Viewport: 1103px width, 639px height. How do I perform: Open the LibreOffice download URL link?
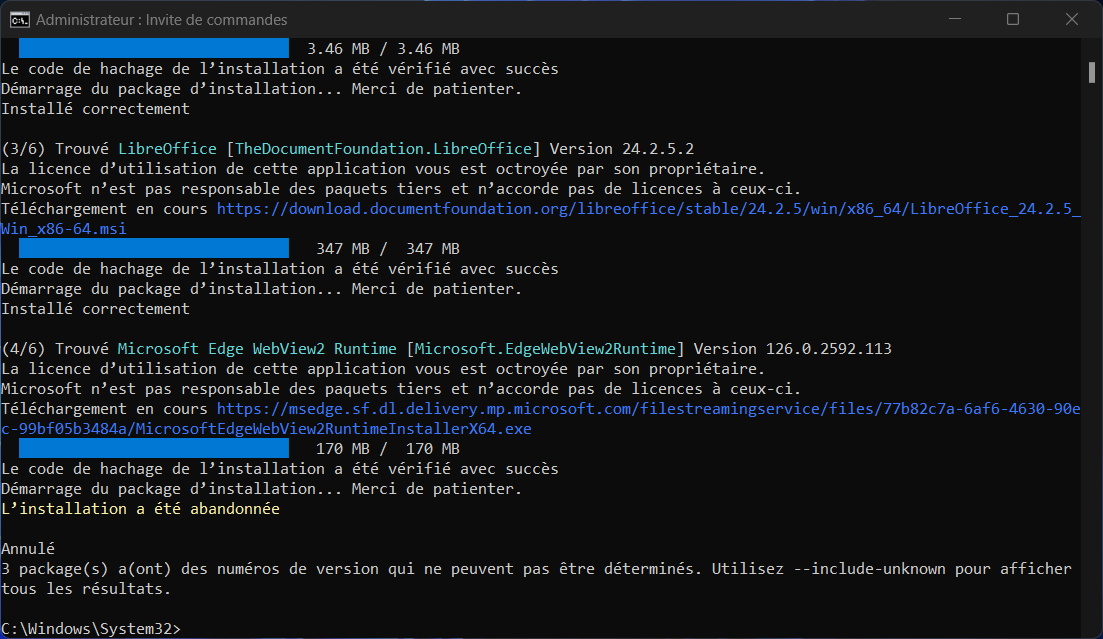point(649,209)
